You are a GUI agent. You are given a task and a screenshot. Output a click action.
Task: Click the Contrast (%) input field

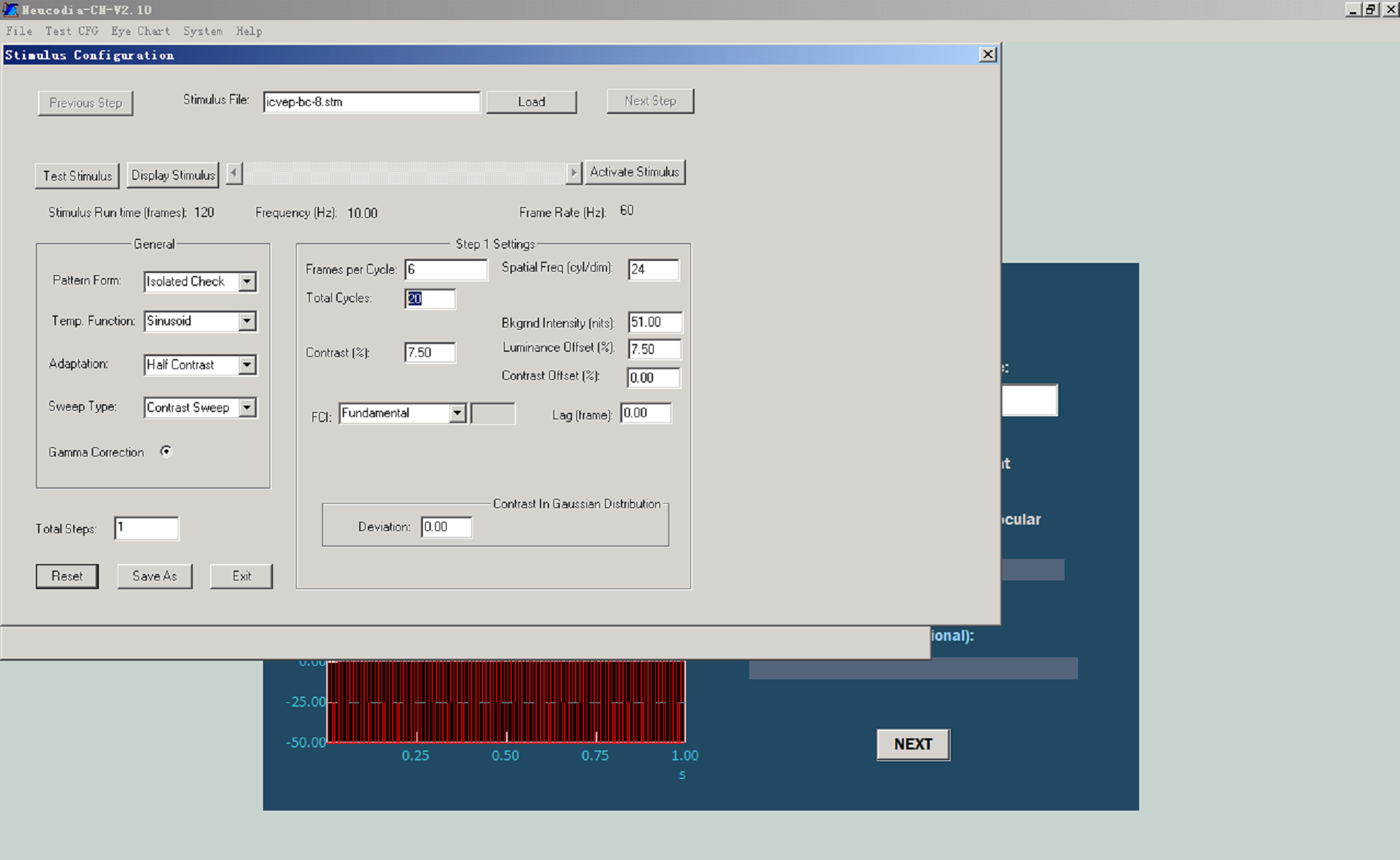(x=429, y=353)
